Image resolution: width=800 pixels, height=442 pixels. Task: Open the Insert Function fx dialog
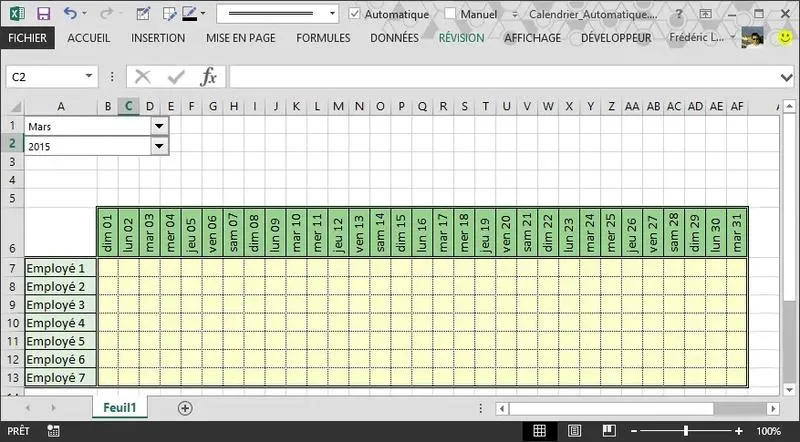click(209, 77)
